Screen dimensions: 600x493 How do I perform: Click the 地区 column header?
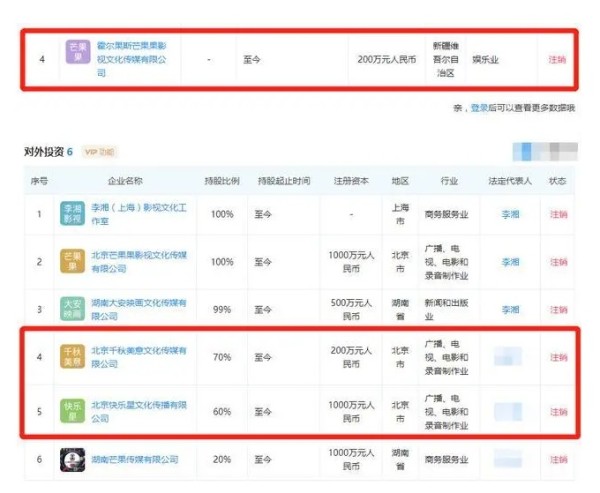click(x=400, y=181)
